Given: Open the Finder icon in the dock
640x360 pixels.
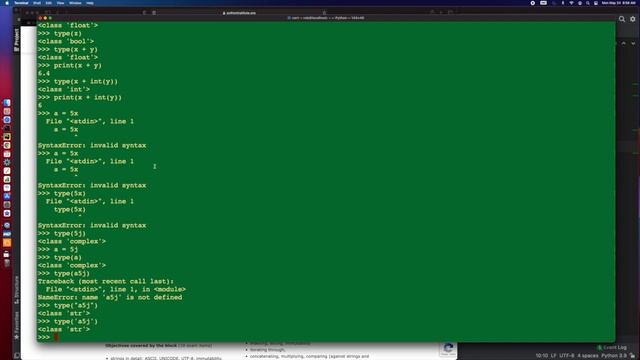Looking at the screenshot, I should click(7, 103).
